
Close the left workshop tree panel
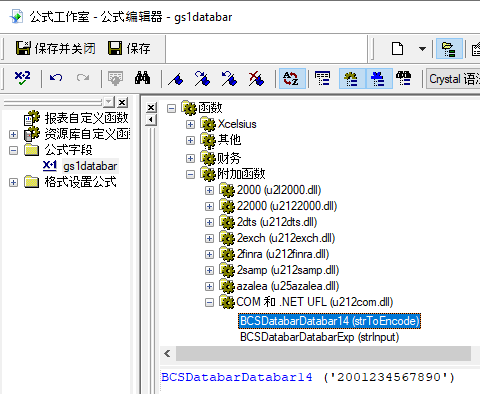click(122, 102)
